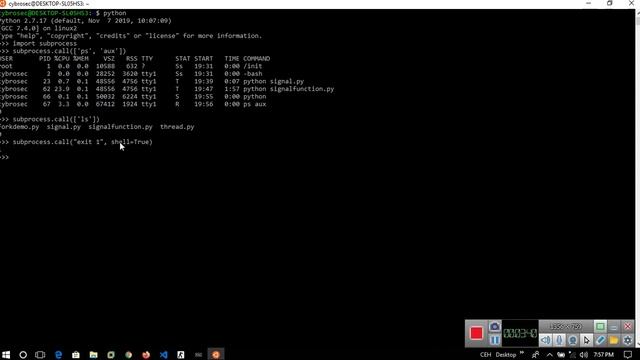The height and width of the screenshot is (360, 640).
Task: Open the CEH toolbar in the taskbar
Action: [485, 355]
